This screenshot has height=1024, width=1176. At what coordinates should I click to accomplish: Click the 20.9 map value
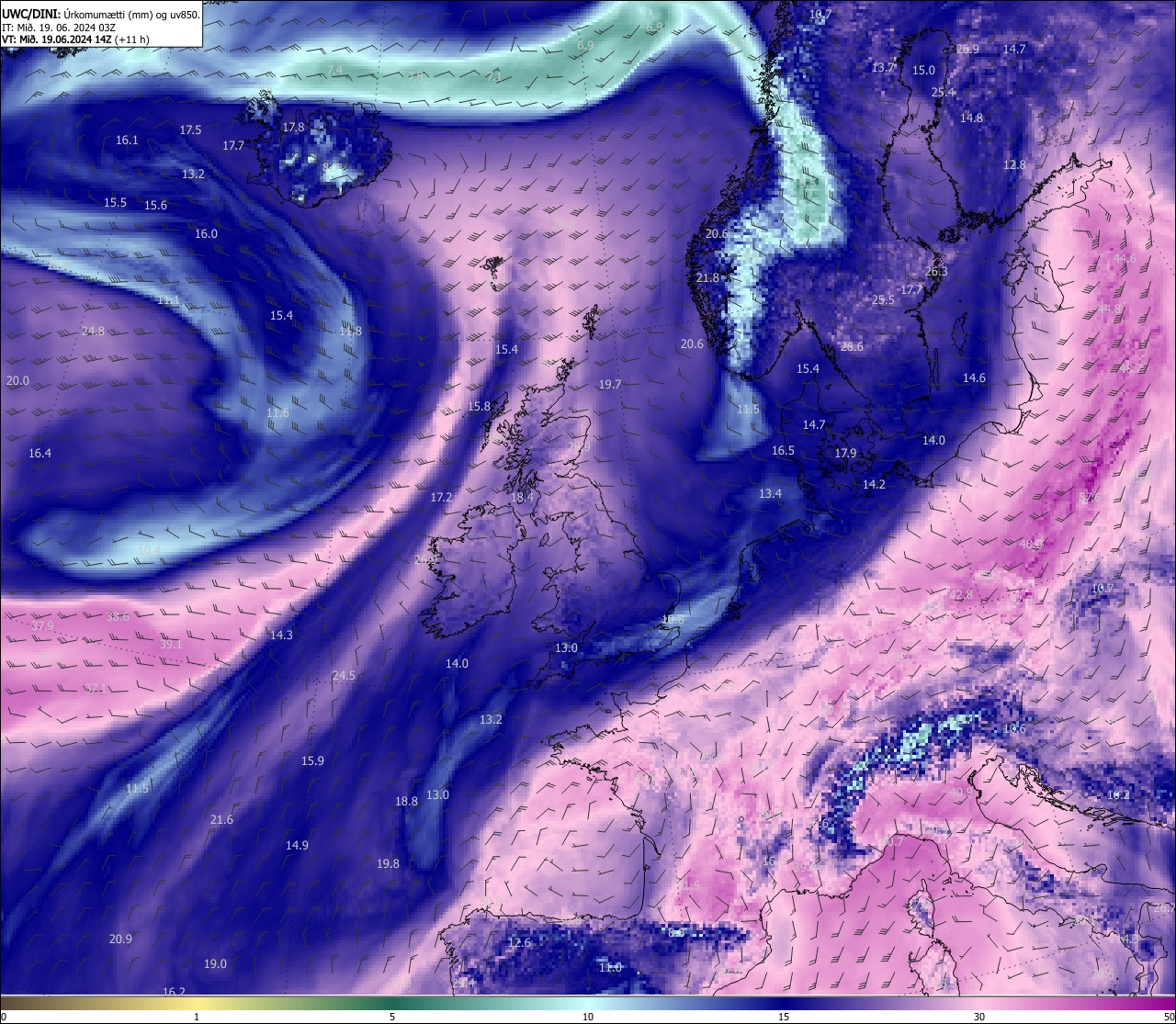120,940
